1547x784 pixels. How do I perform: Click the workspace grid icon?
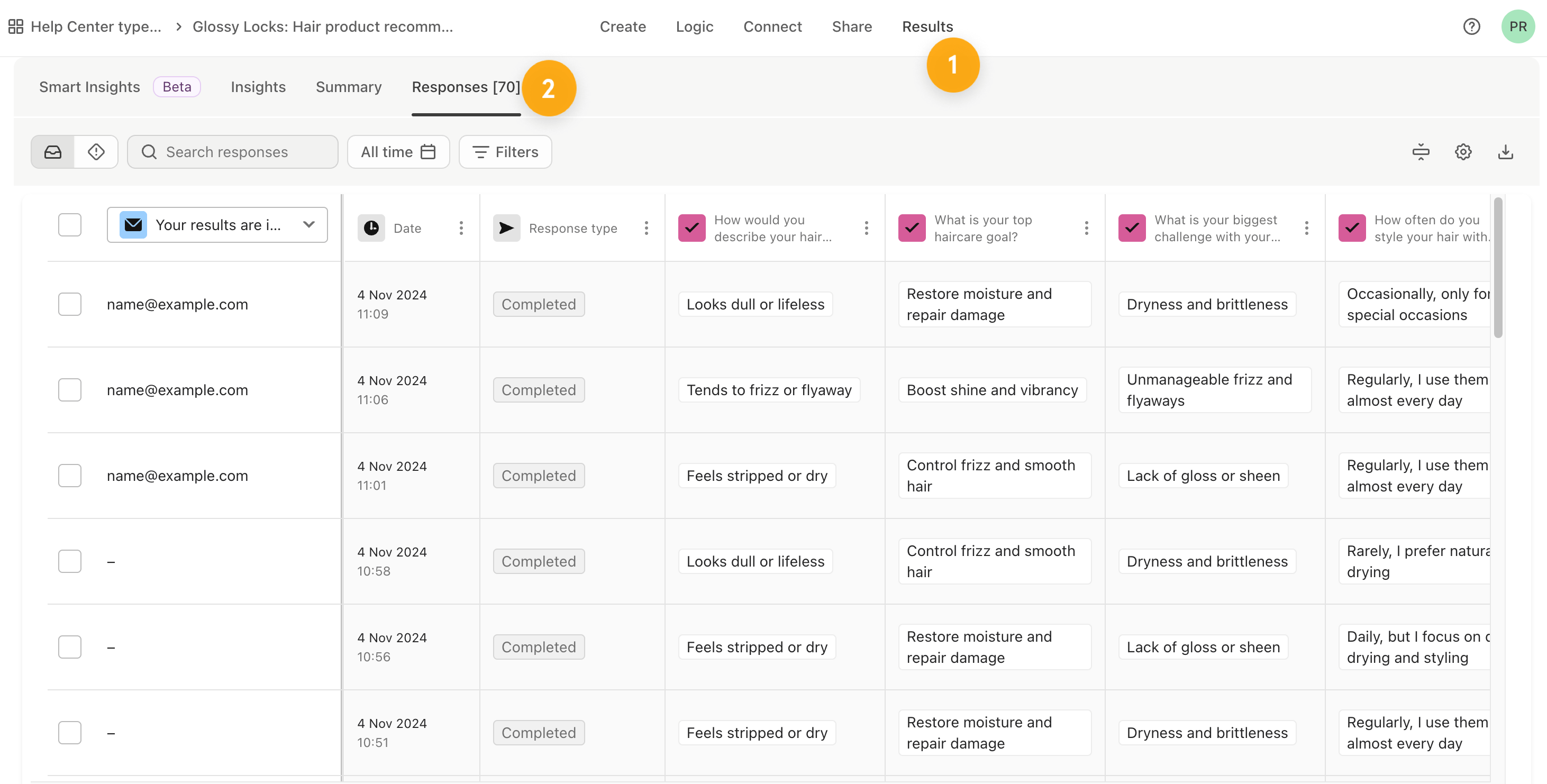[x=16, y=26]
